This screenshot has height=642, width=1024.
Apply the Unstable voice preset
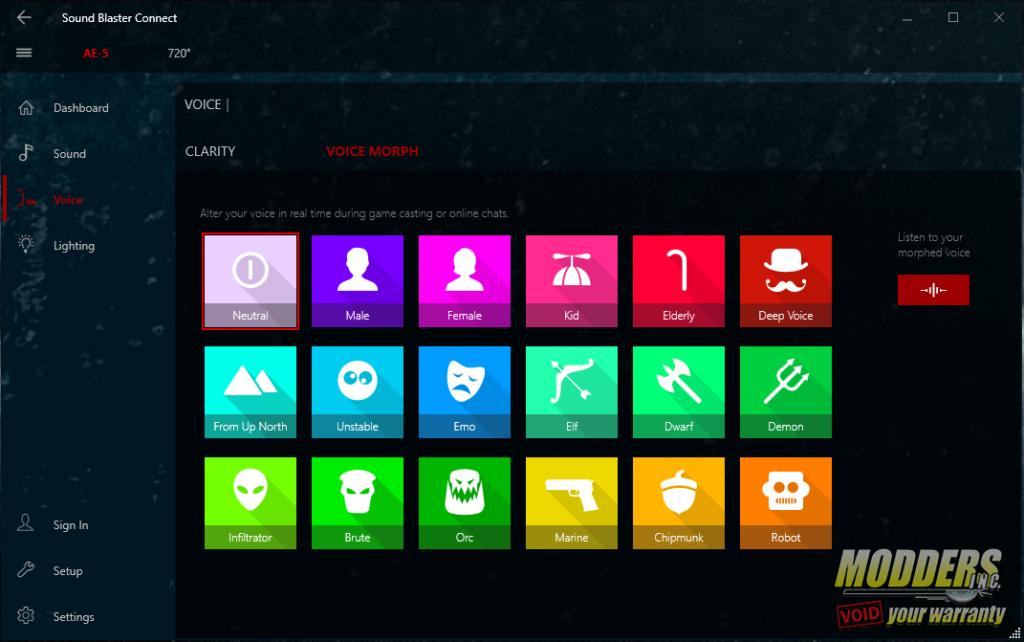(x=357, y=392)
